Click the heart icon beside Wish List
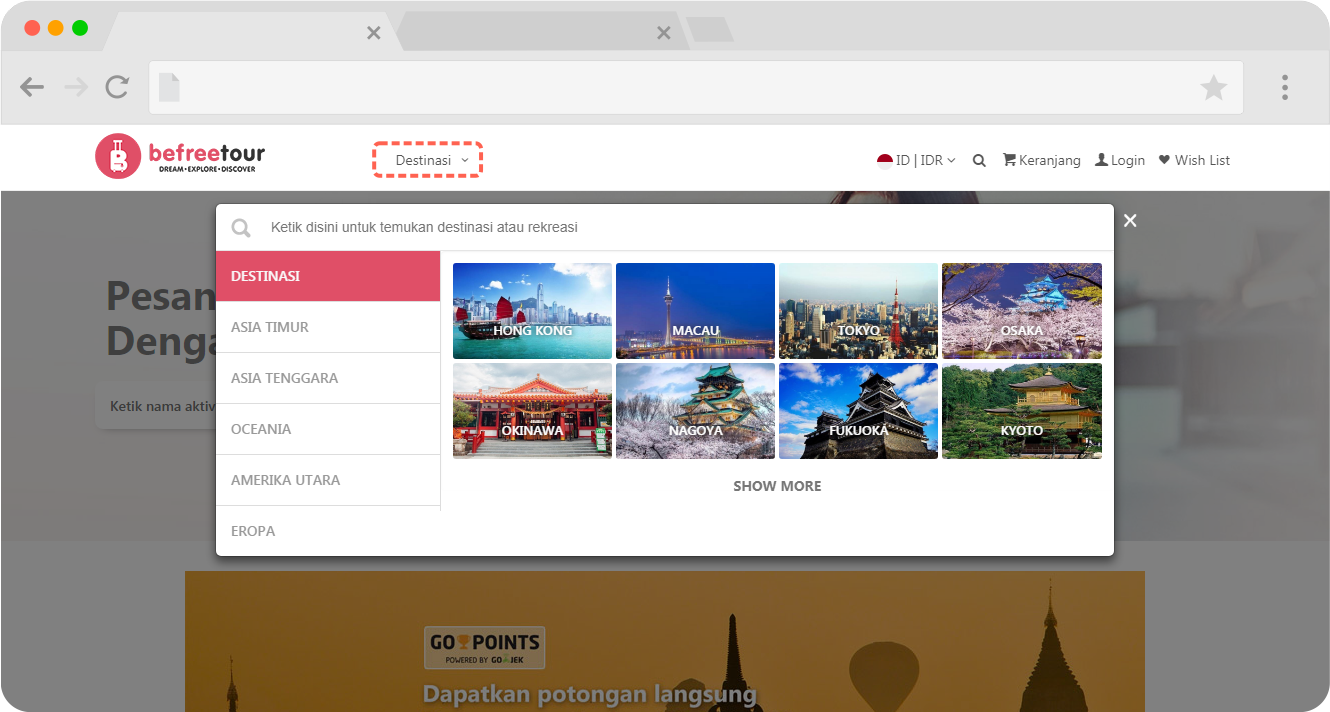This screenshot has width=1330, height=712. [1164, 160]
